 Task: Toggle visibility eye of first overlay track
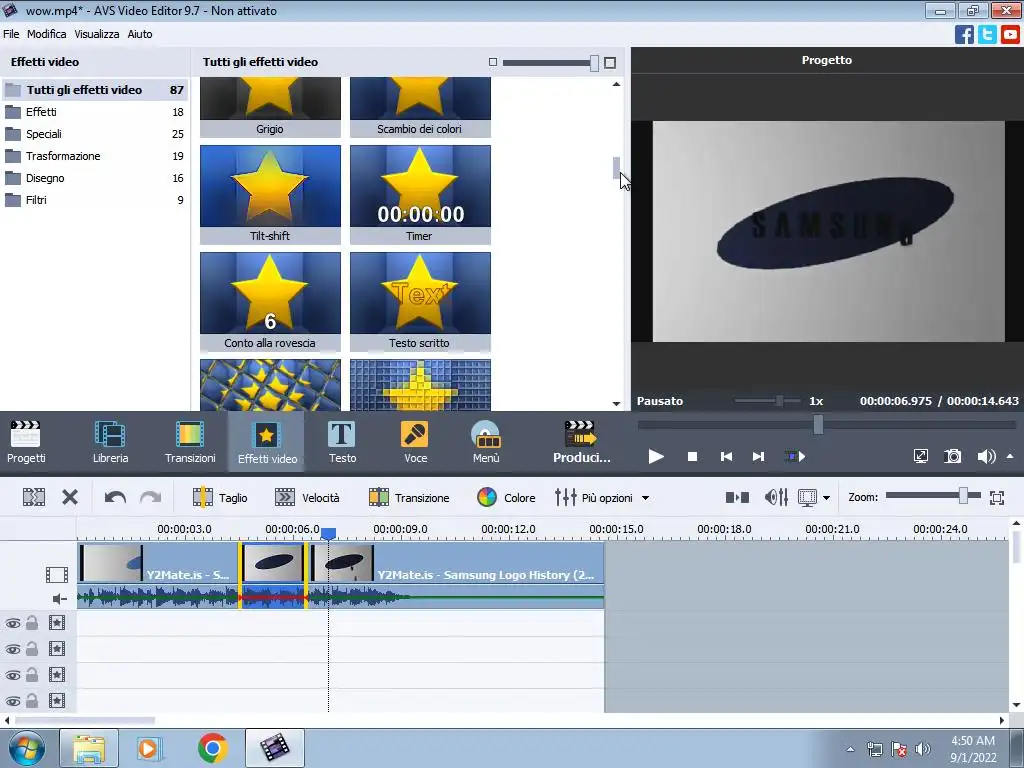(12, 623)
